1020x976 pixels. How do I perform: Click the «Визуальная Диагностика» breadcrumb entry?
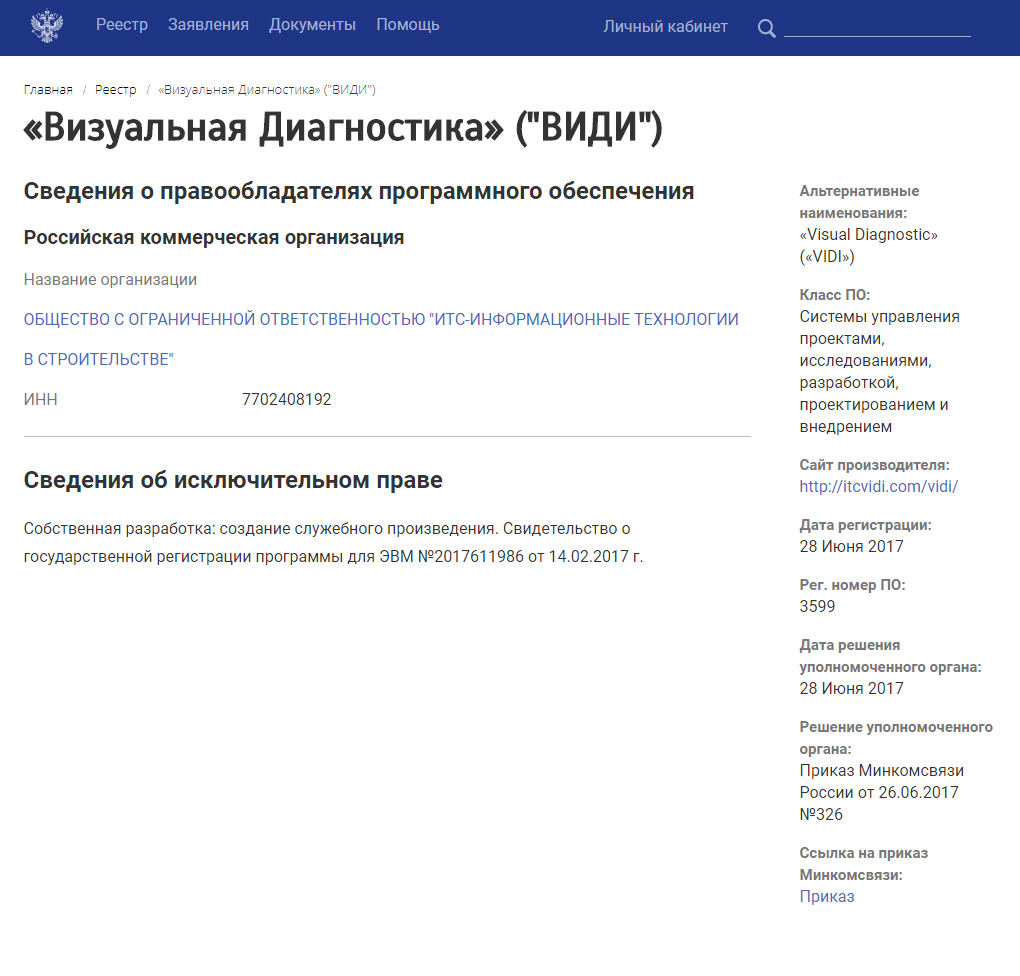267,90
